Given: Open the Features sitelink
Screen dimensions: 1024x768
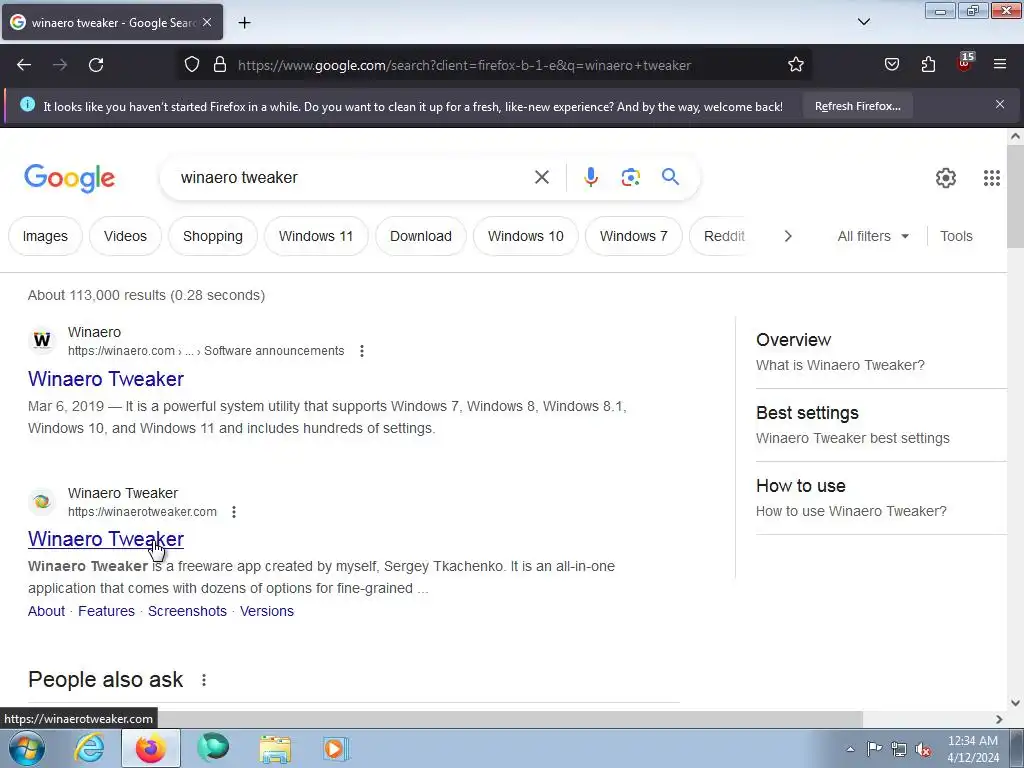Looking at the screenshot, I should [x=106, y=611].
